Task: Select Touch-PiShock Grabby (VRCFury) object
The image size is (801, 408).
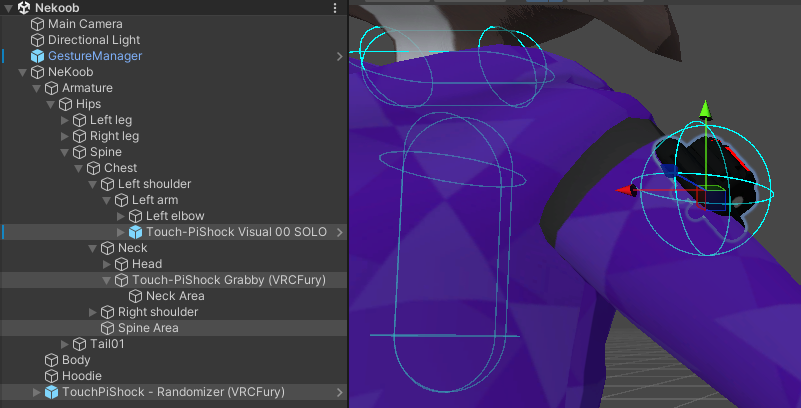Action: (x=229, y=280)
